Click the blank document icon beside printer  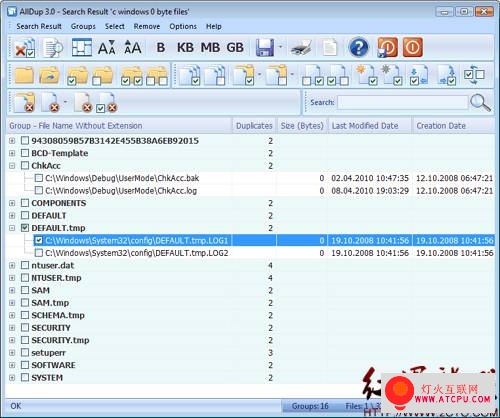click(329, 48)
